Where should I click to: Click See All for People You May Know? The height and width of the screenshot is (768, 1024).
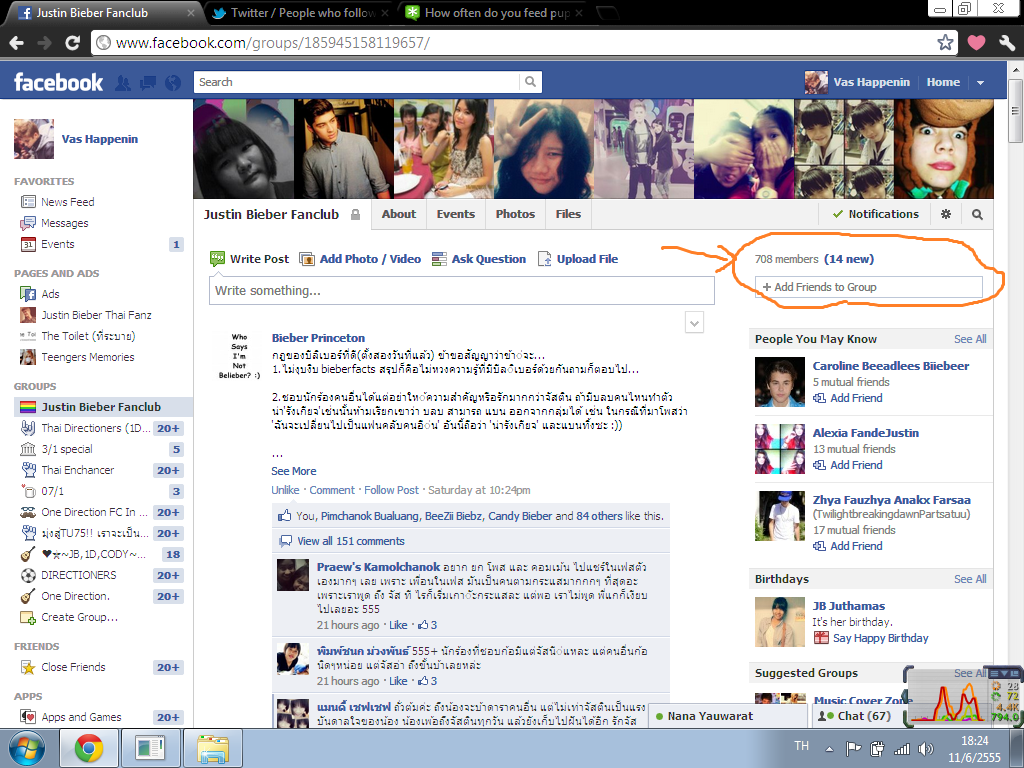coord(970,339)
